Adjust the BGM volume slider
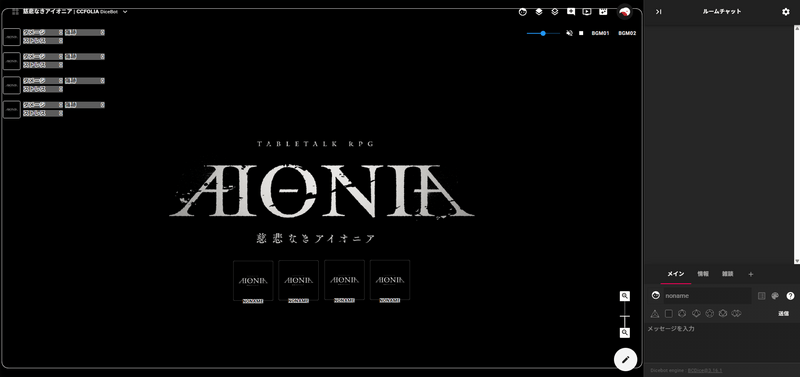Viewport: 800px width, 377px height. coord(543,33)
